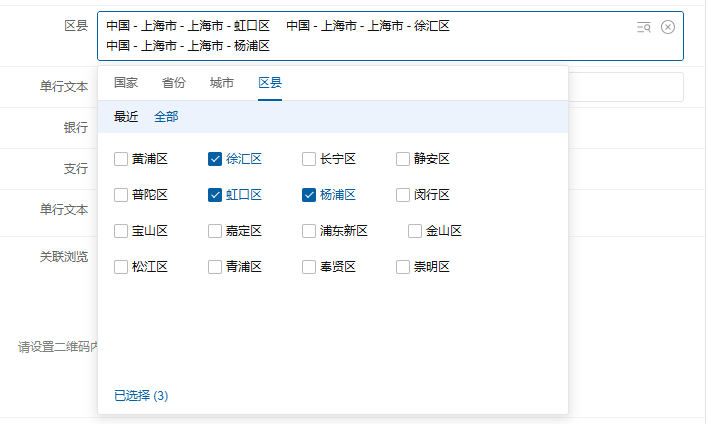Screen dimensions: 713x424
Task: Switch to the 省份 tab
Action: pyautogui.click(x=174, y=83)
